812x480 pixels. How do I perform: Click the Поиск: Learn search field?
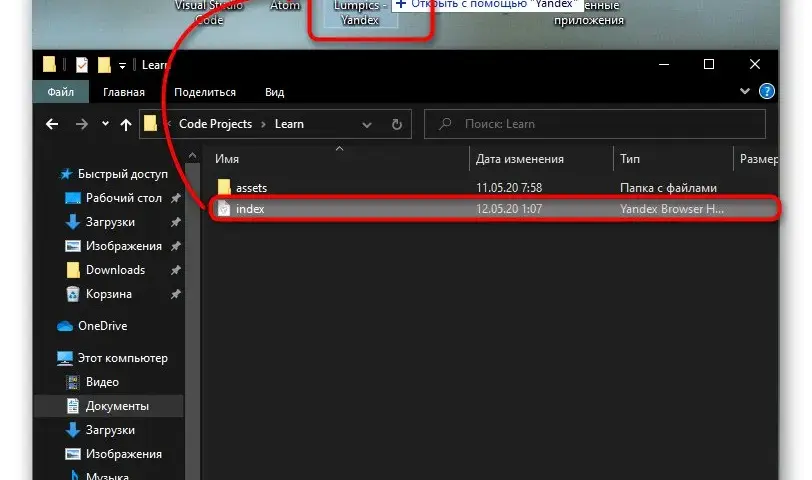click(x=594, y=124)
